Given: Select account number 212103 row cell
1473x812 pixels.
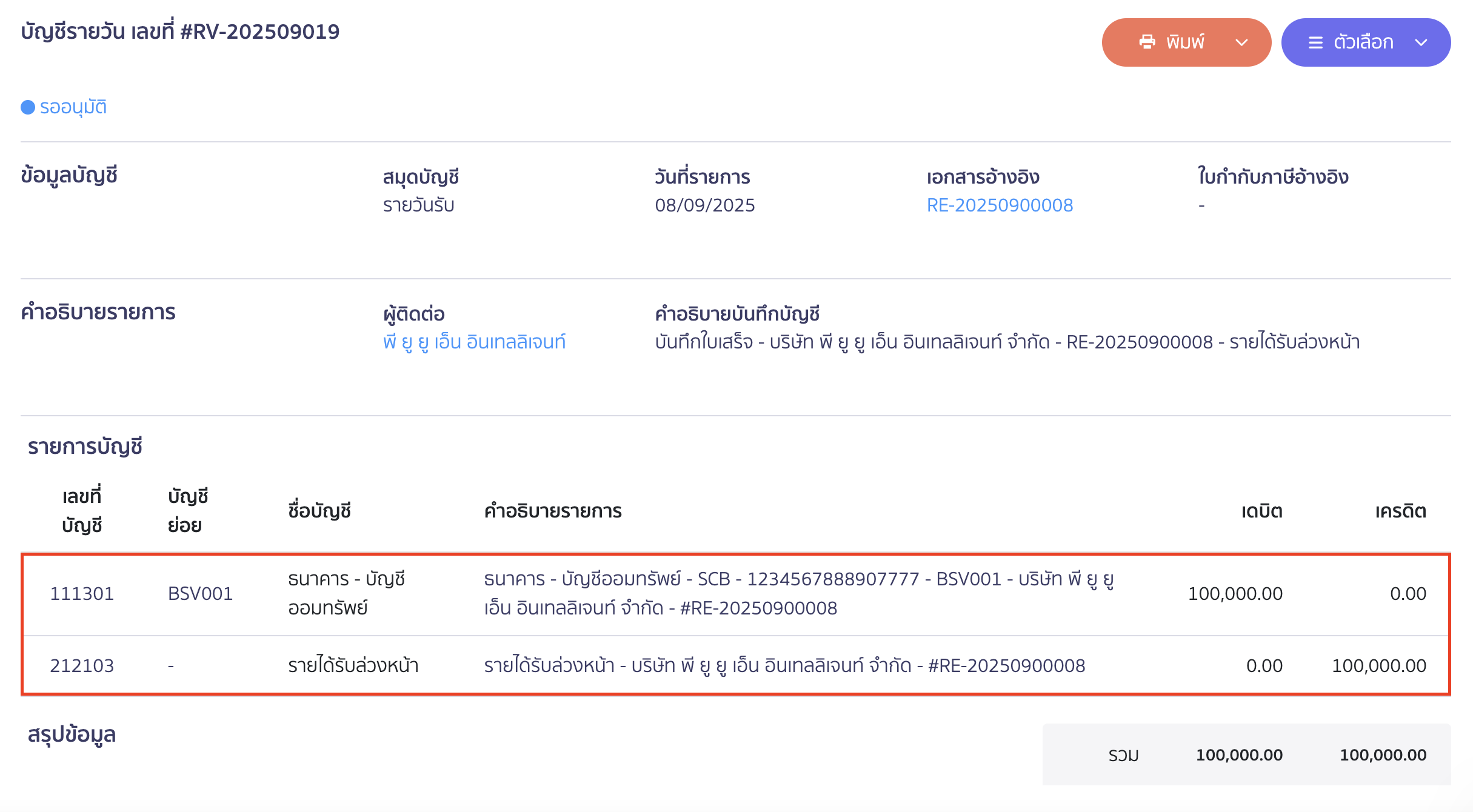Looking at the screenshot, I should point(82,666).
